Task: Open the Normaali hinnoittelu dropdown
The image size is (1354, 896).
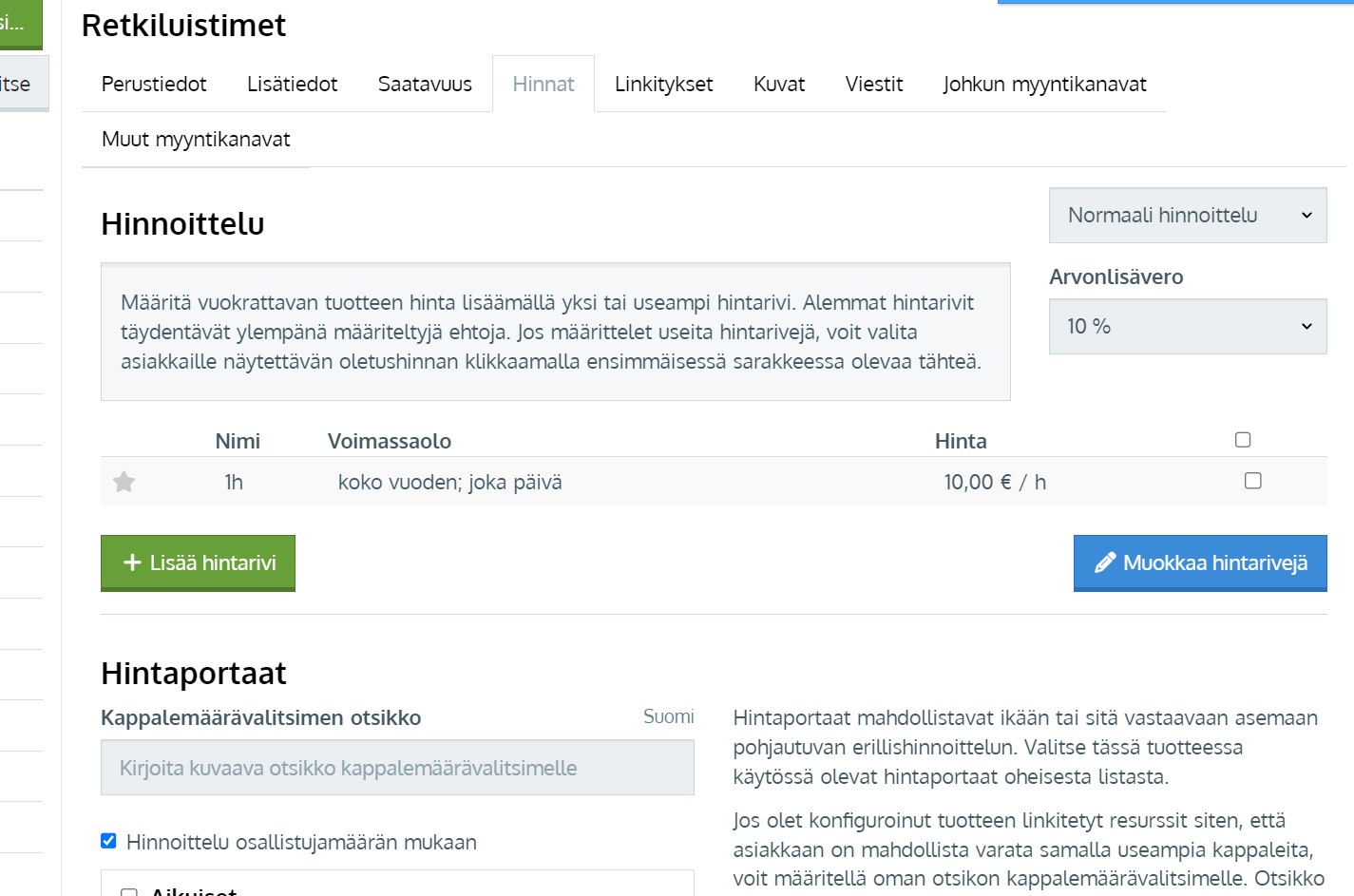Action: pyautogui.click(x=1187, y=216)
